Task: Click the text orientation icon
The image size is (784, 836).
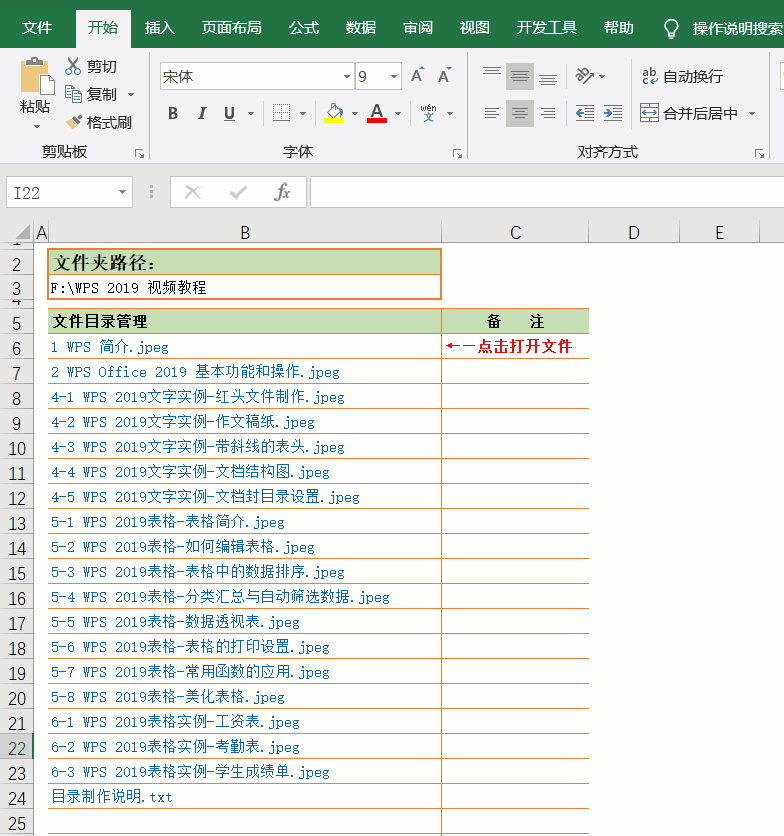Action: pyautogui.click(x=585, y=76)
